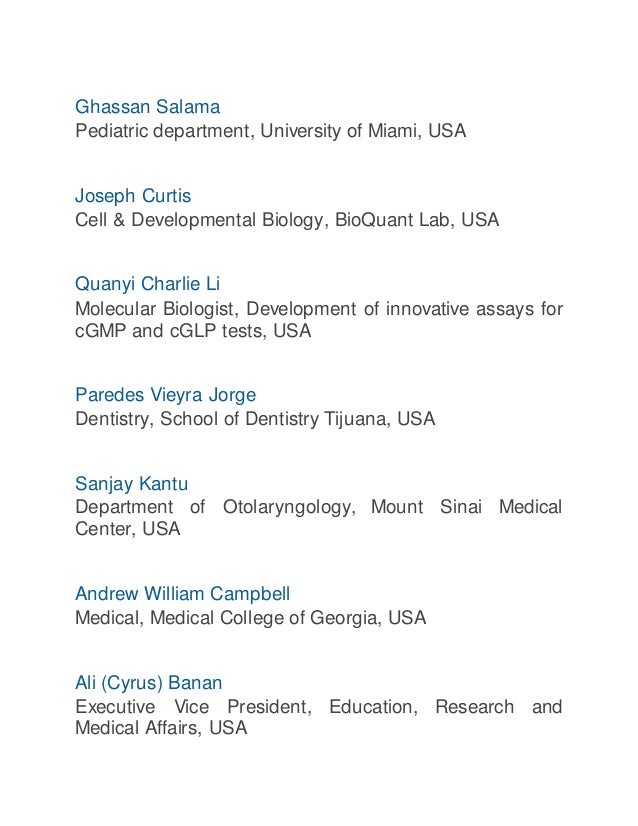Click the word Research in Banan's description
The width and height of the screenshot is (638, 826).
pos(474,707)
